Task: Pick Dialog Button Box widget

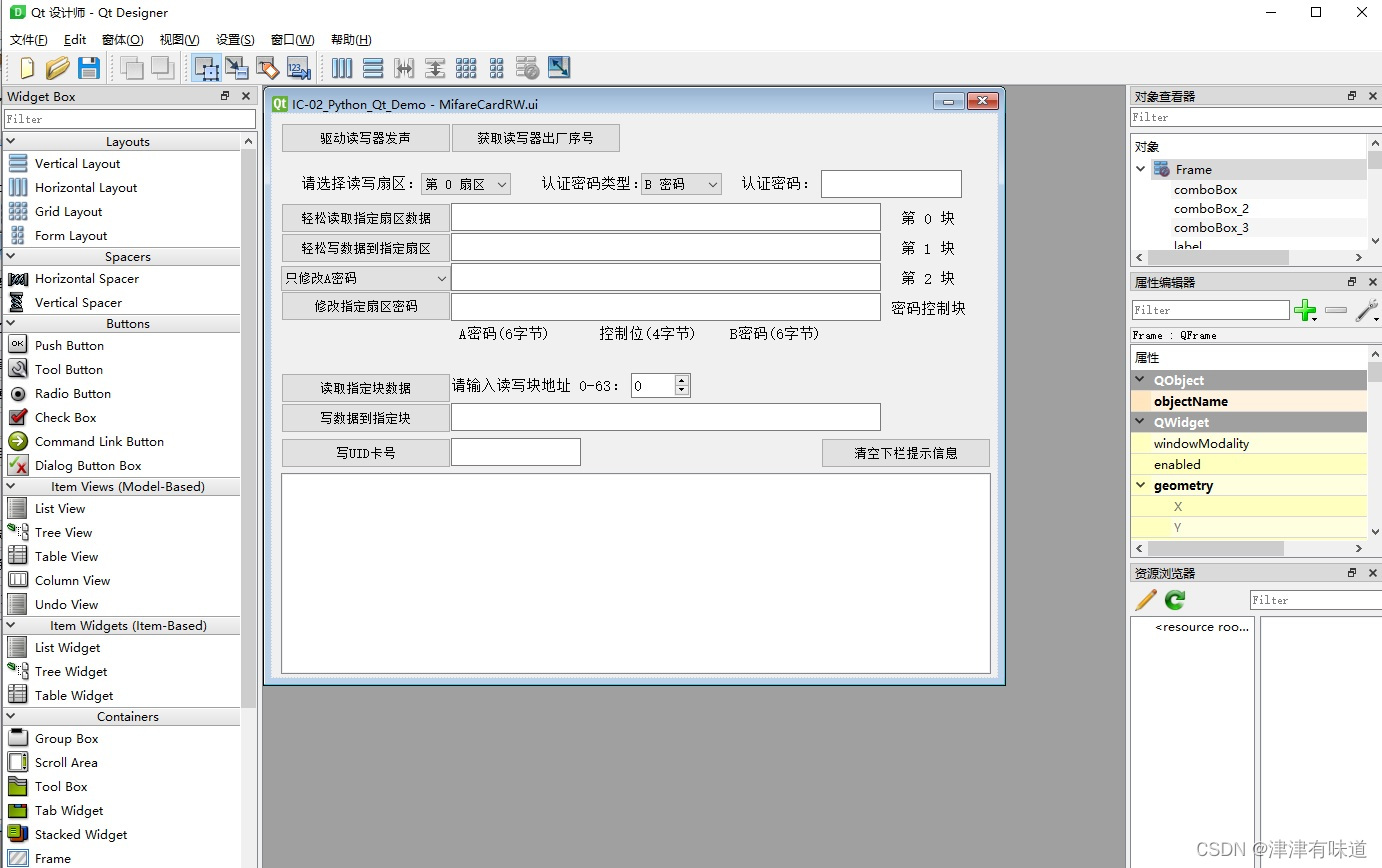Action: coord(88,465)
